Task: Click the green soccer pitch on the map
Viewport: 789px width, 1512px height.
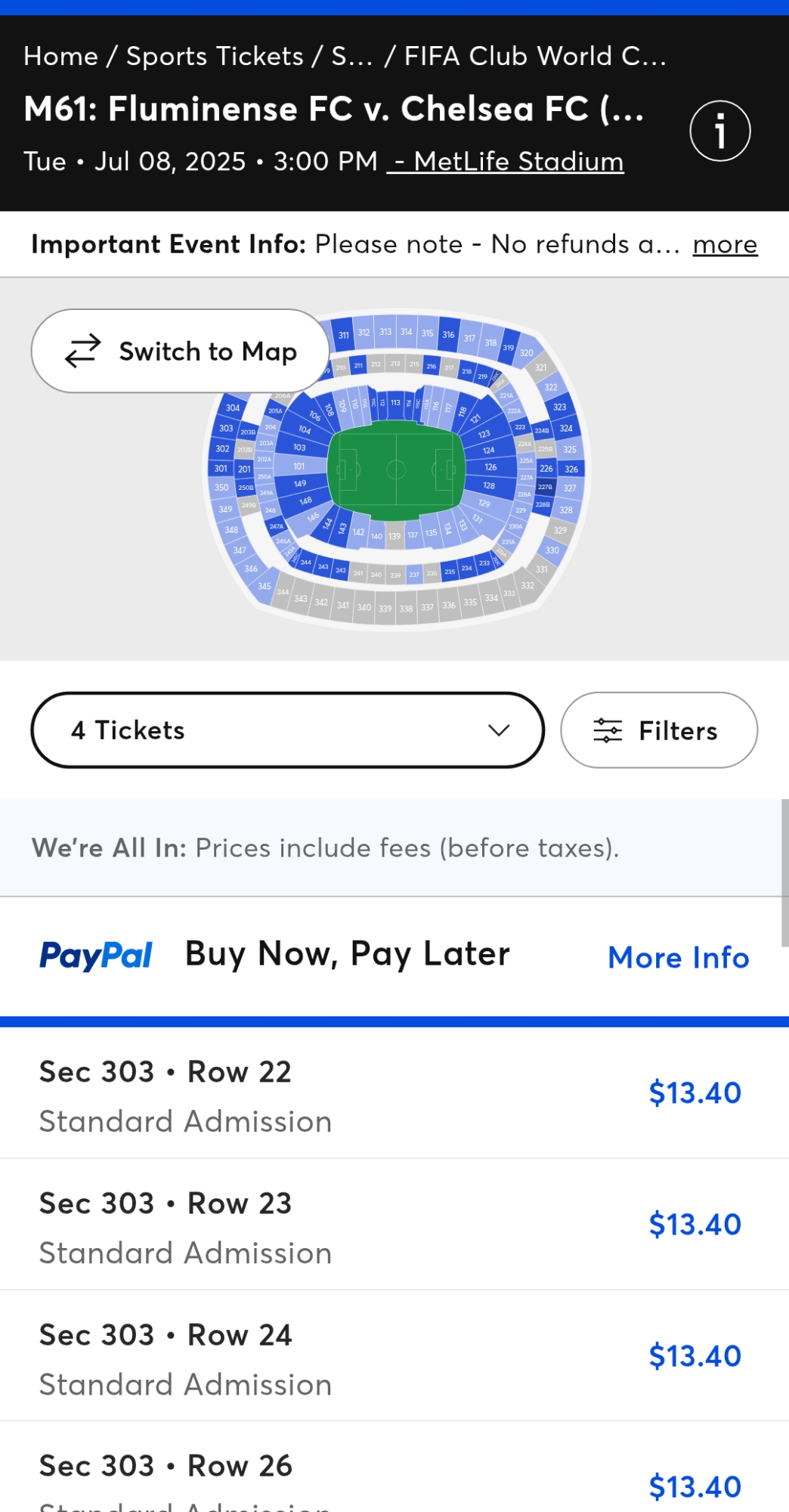Action: [x=395, y=470]
